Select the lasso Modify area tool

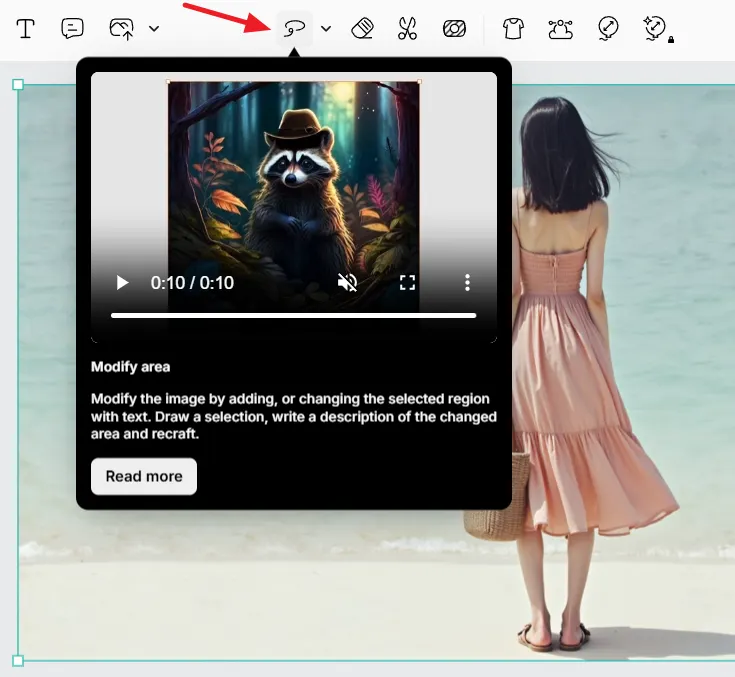pos(294,28)
